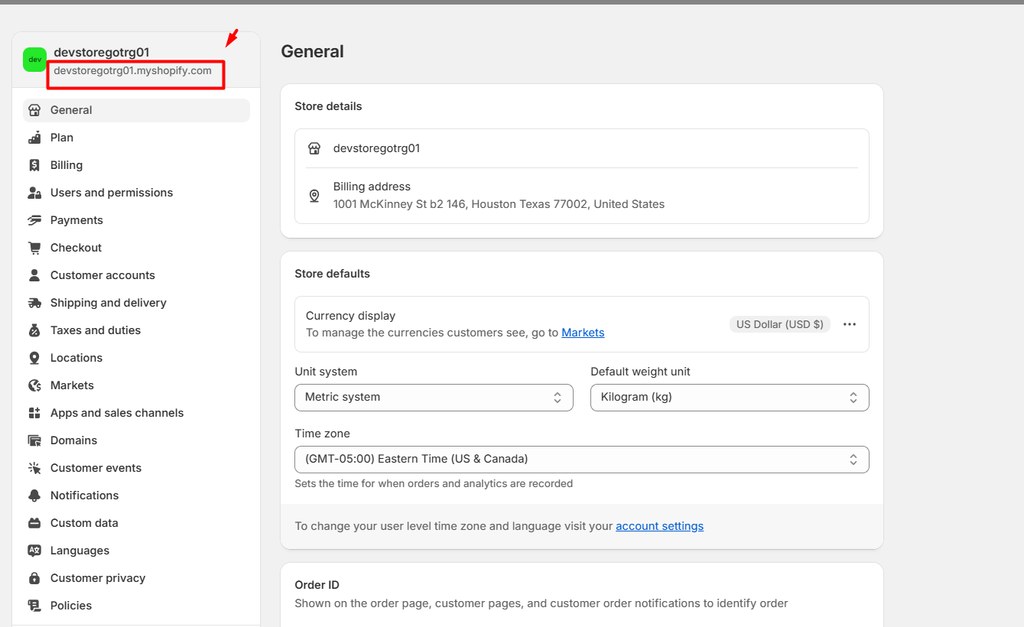Open currency display three-dot options menu

[849, 324]
